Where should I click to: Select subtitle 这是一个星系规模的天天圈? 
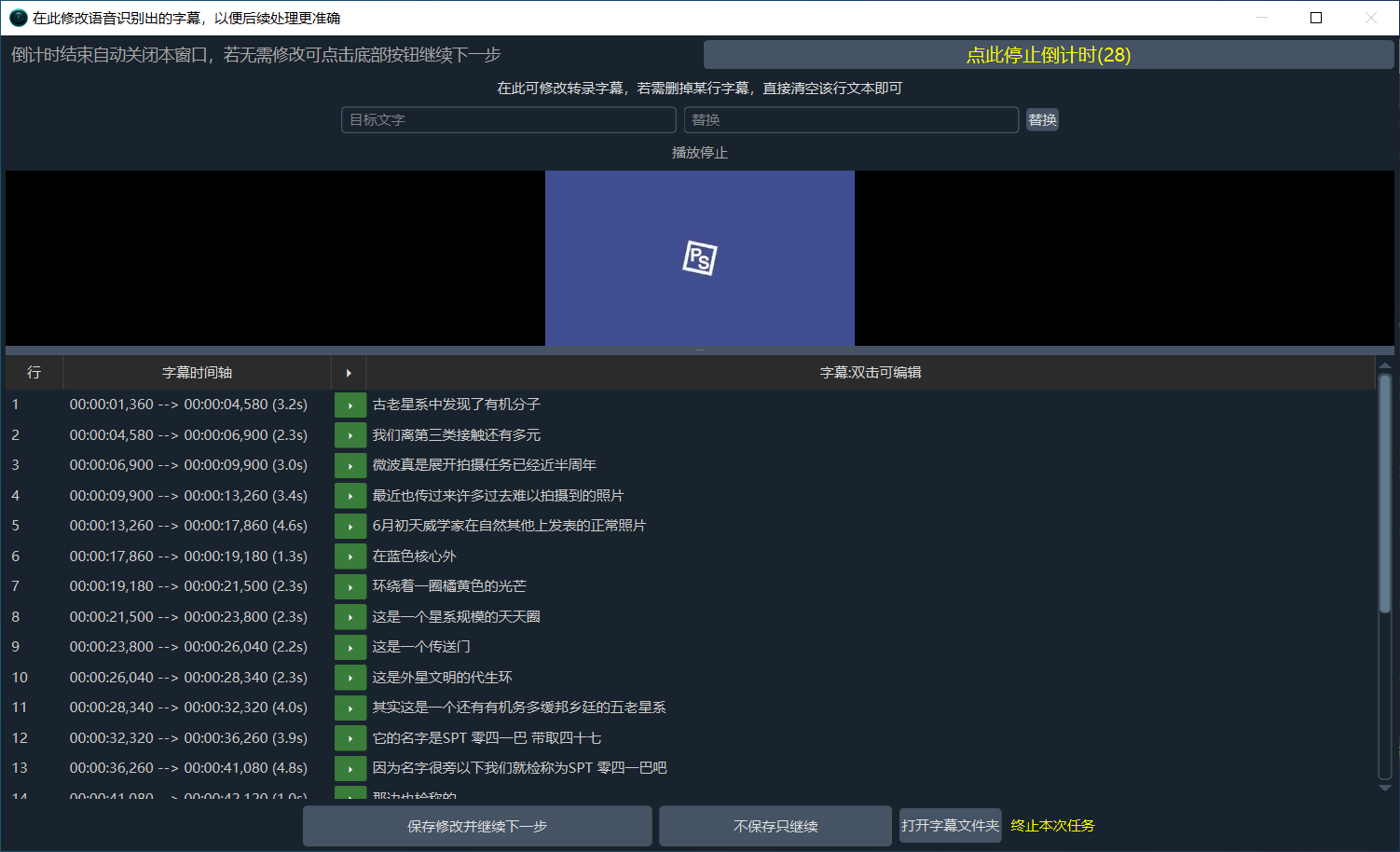click(457, 617)
